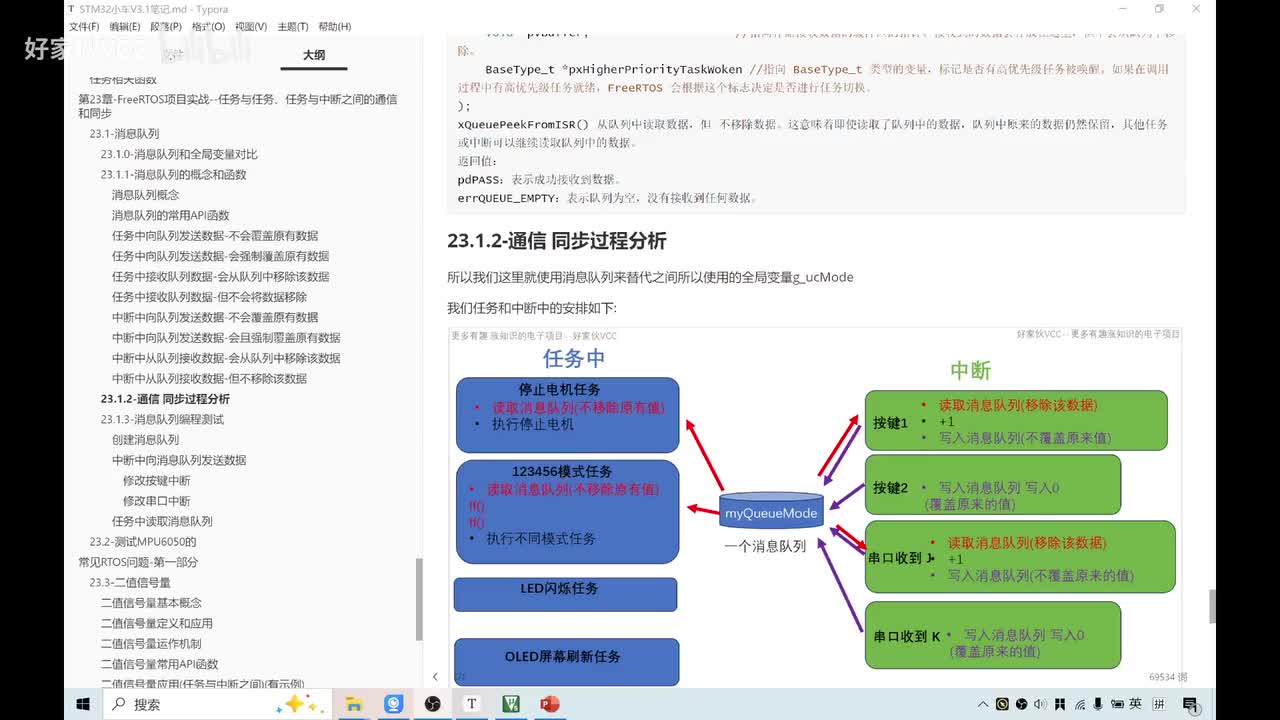Show word count statistics 69534 词
This screenshot has width=1280, height=720.
pyautogui.click(x=1168, y=677)
